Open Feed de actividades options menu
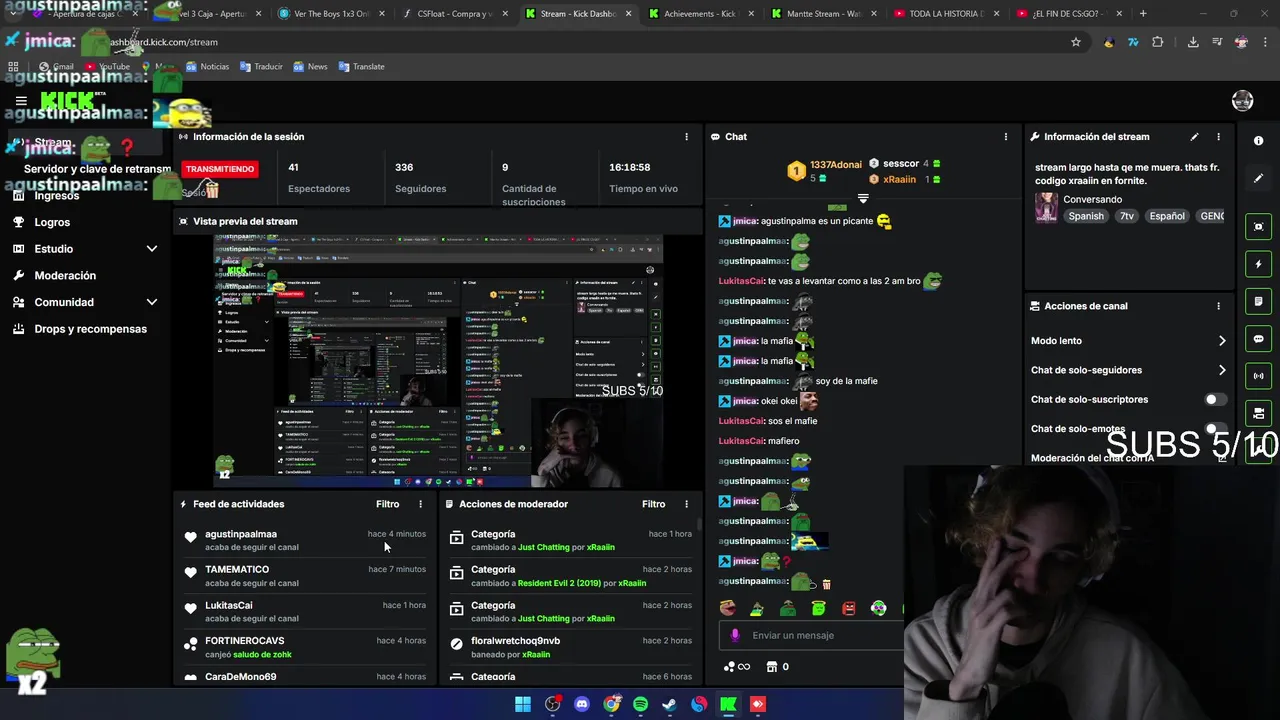1280x720 pixels. click(x=420, y=504)
